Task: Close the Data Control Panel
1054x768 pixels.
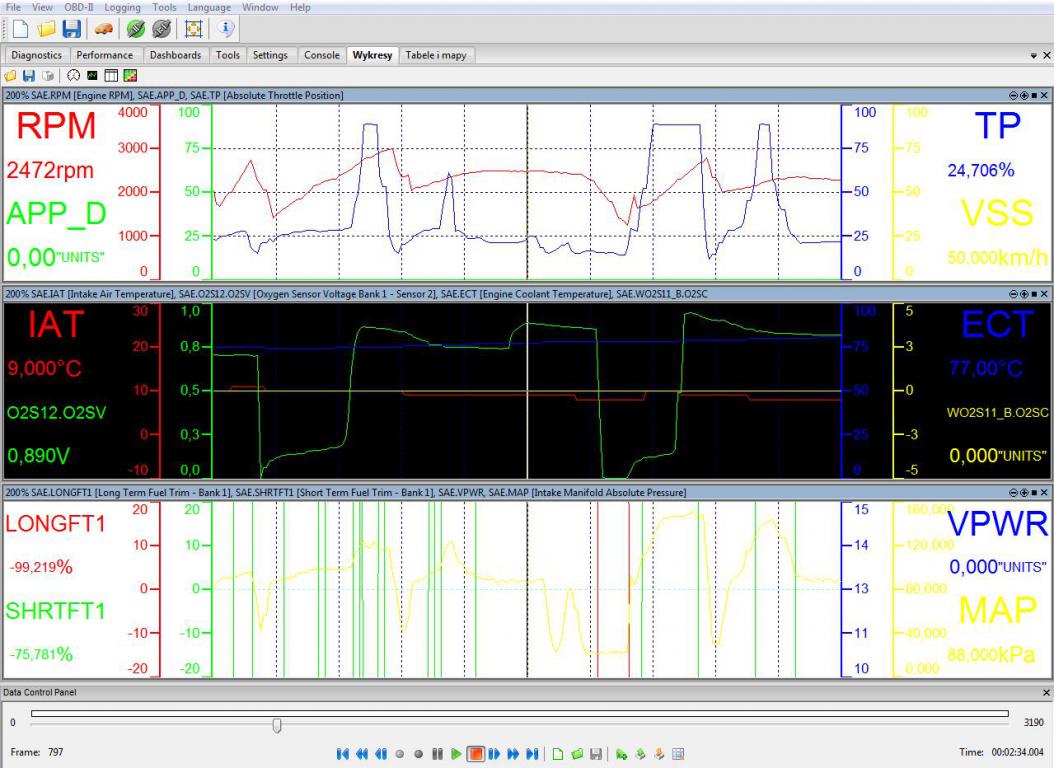Action: click(x=1046, y=692)
